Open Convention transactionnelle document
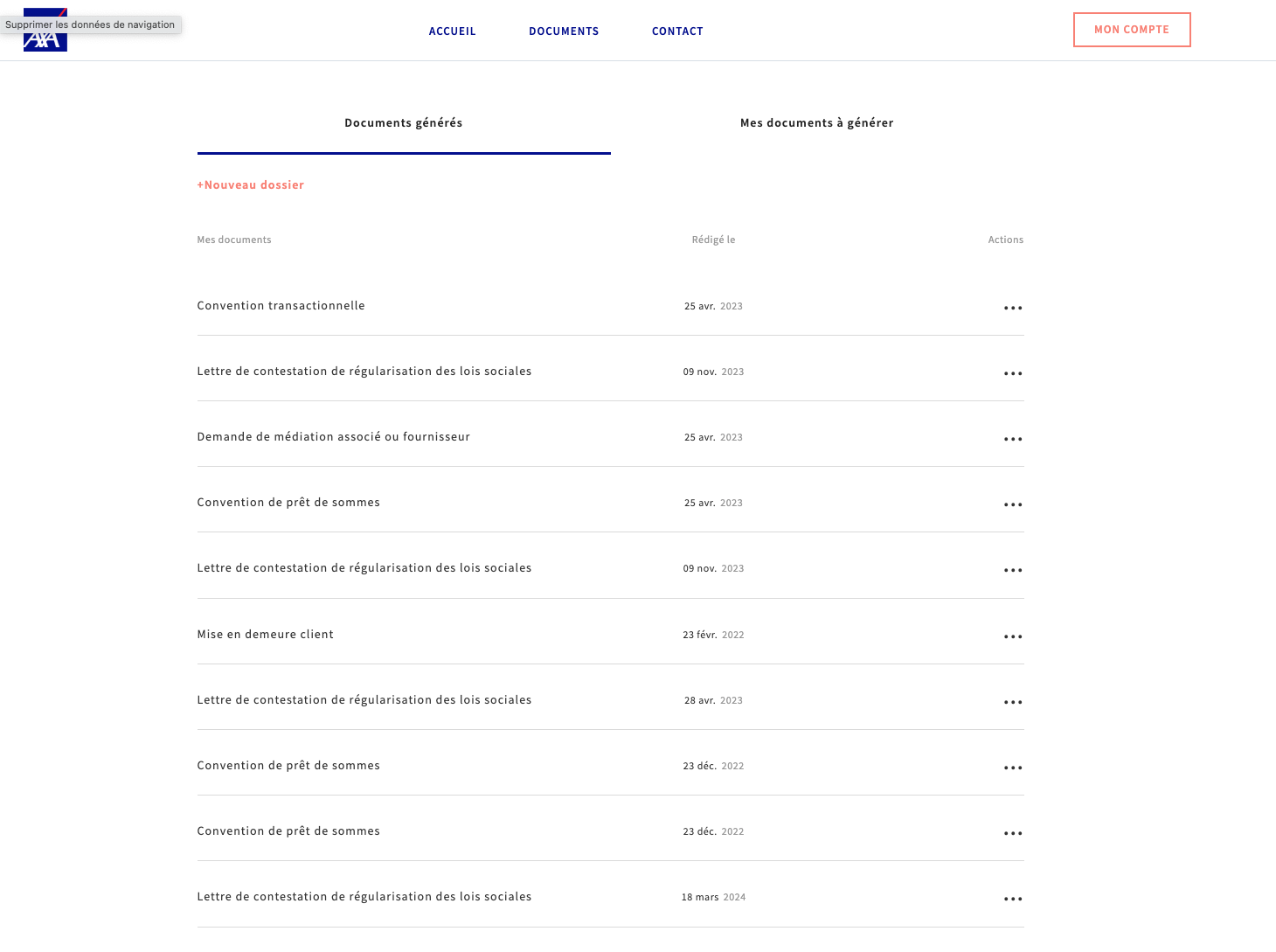The height and width of the screenshot is (952, 1276). (x=281, y=306)
